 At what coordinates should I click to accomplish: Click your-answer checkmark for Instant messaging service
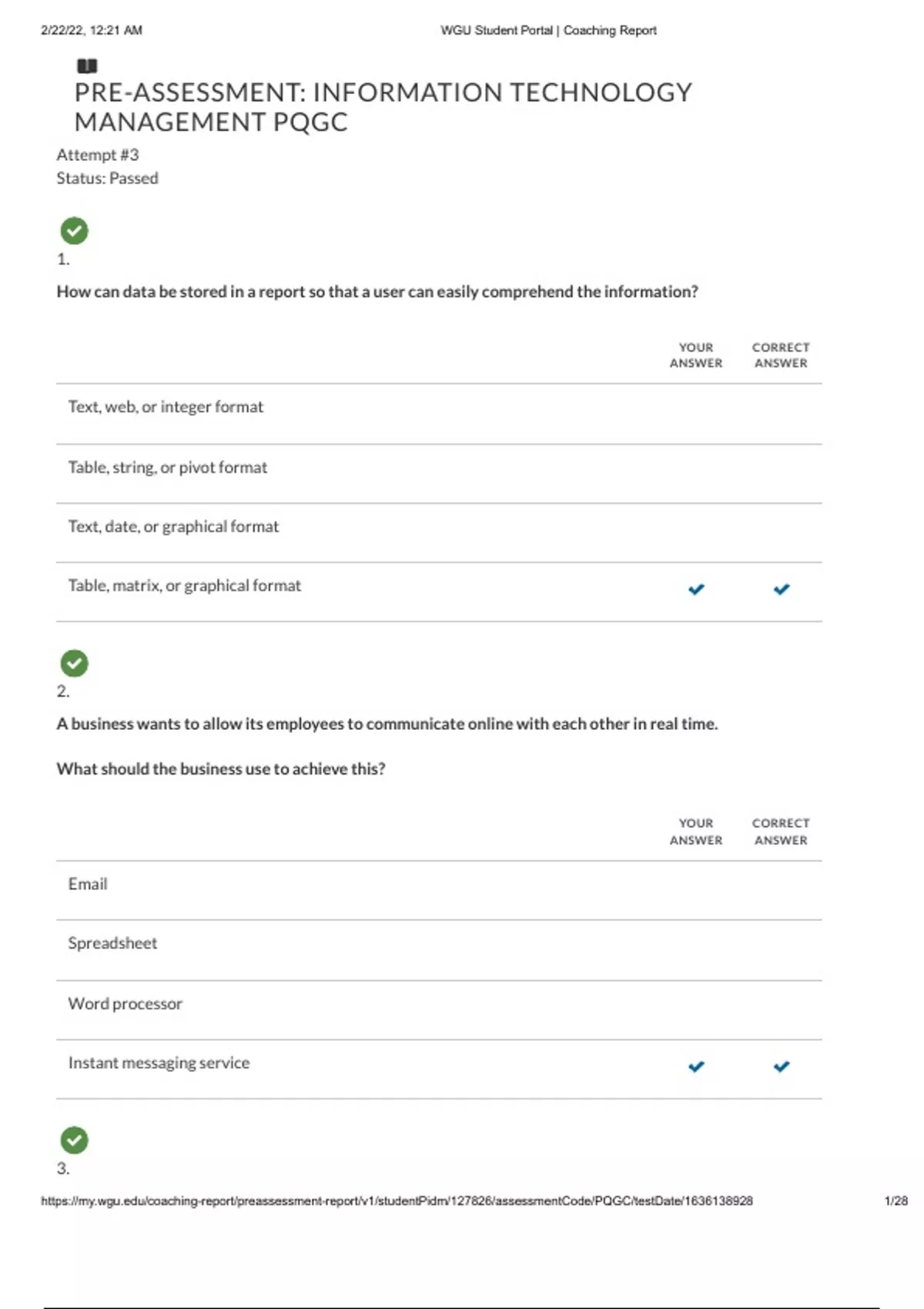(x=696, y=1066)
